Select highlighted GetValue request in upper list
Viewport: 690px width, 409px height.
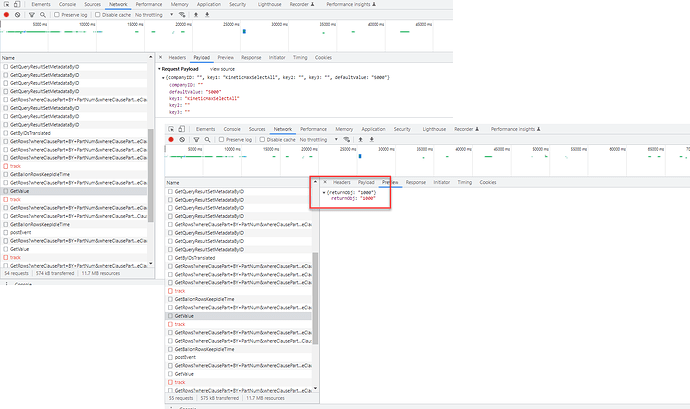pos(74,191)
